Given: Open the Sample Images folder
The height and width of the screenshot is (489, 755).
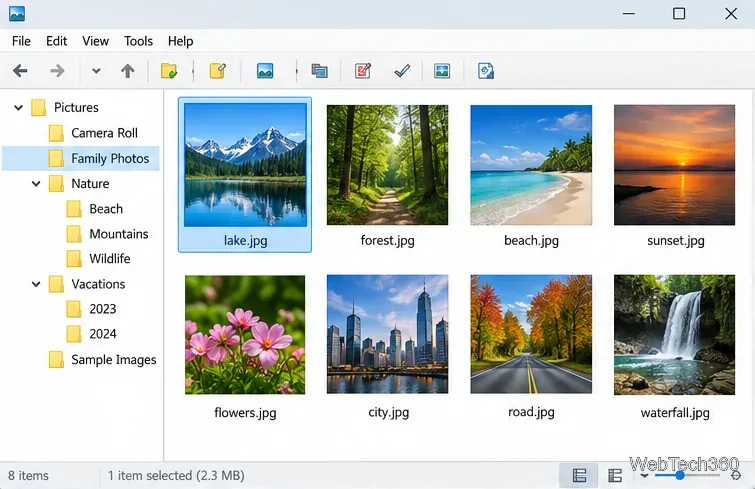Looking at the screenshot, I should tap(114, 360).
